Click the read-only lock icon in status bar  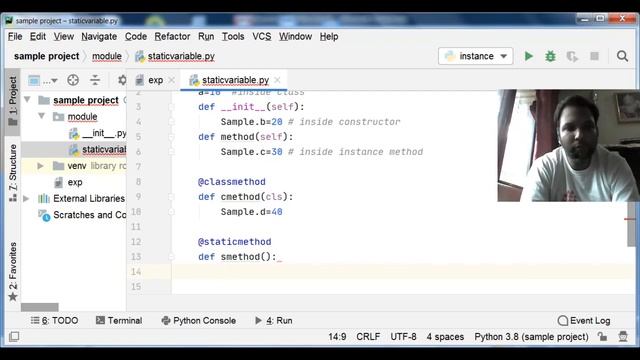coord(602,336)
